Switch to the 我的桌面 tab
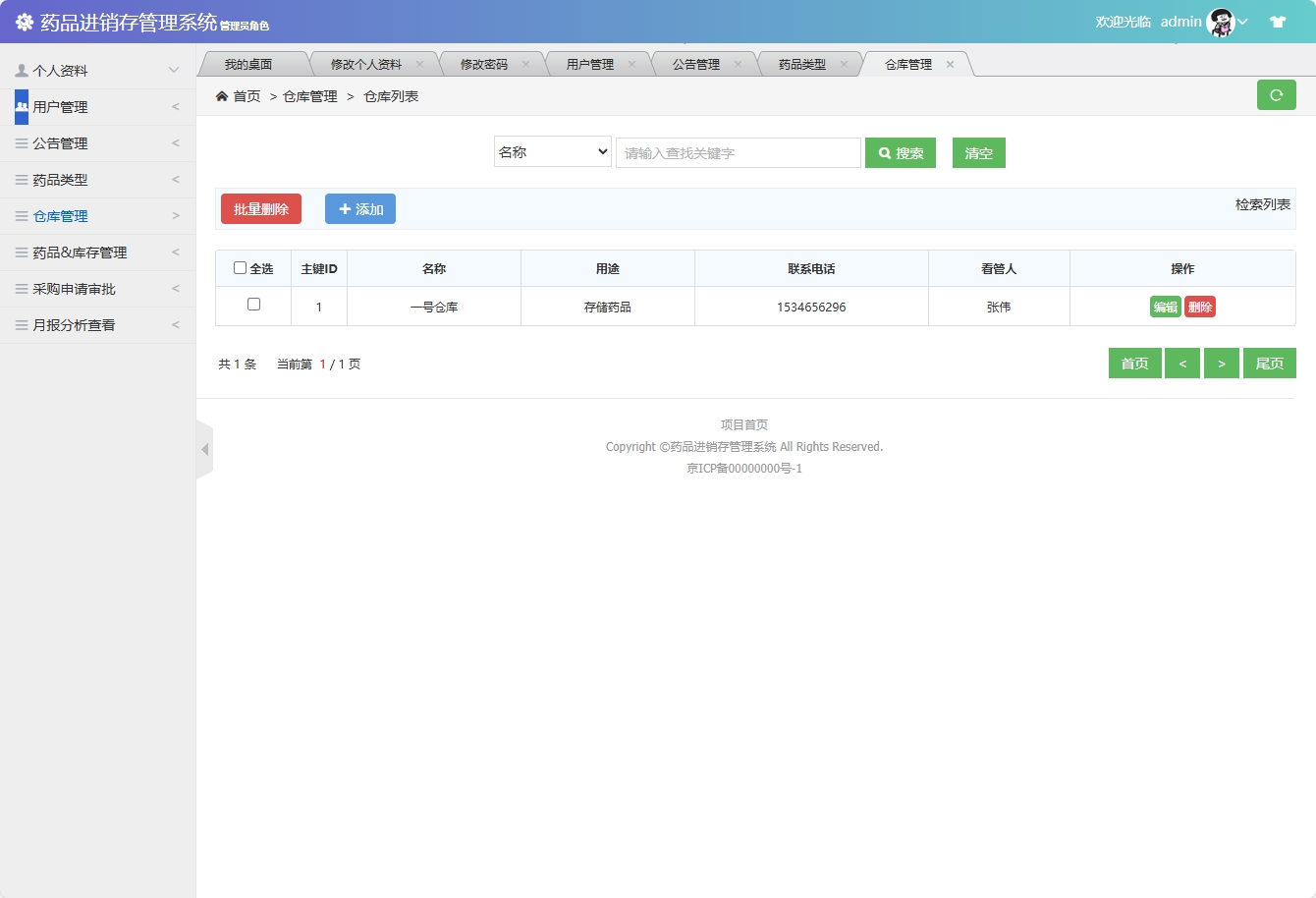Viewport: 1316px width, 898px height. [250, 63]
